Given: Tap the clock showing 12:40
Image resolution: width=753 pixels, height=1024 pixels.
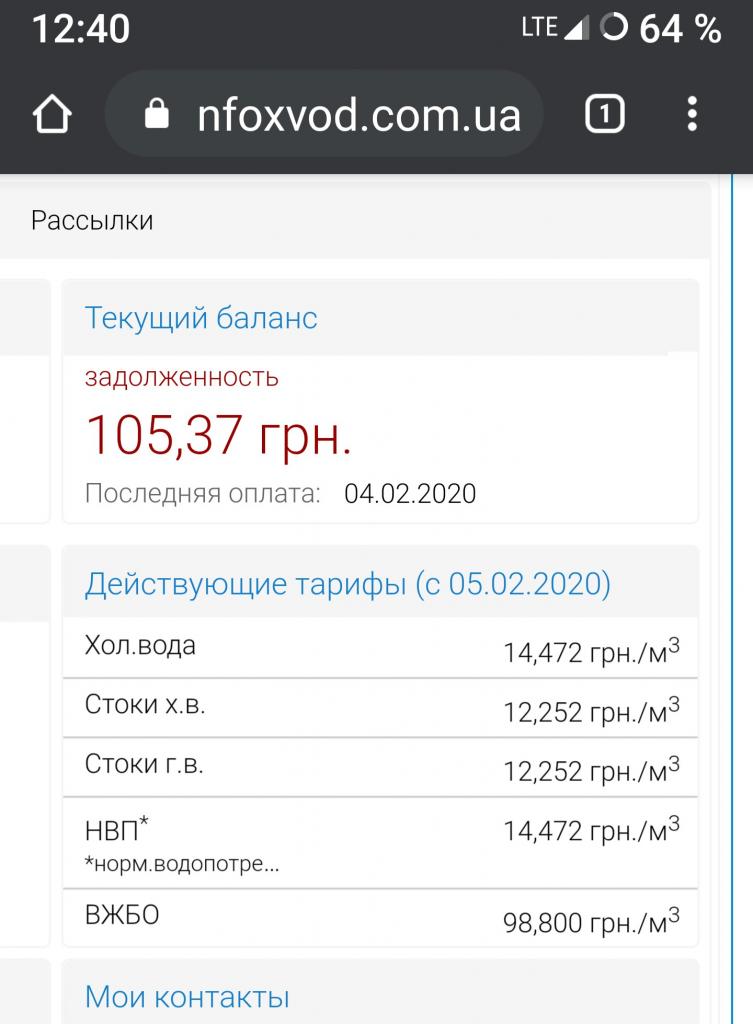Looking at the screenshot, I should point(81,29).
